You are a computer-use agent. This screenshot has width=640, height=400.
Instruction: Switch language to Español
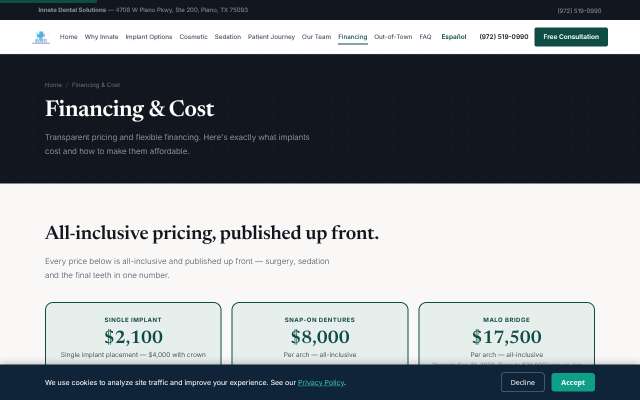coord(454,37)
